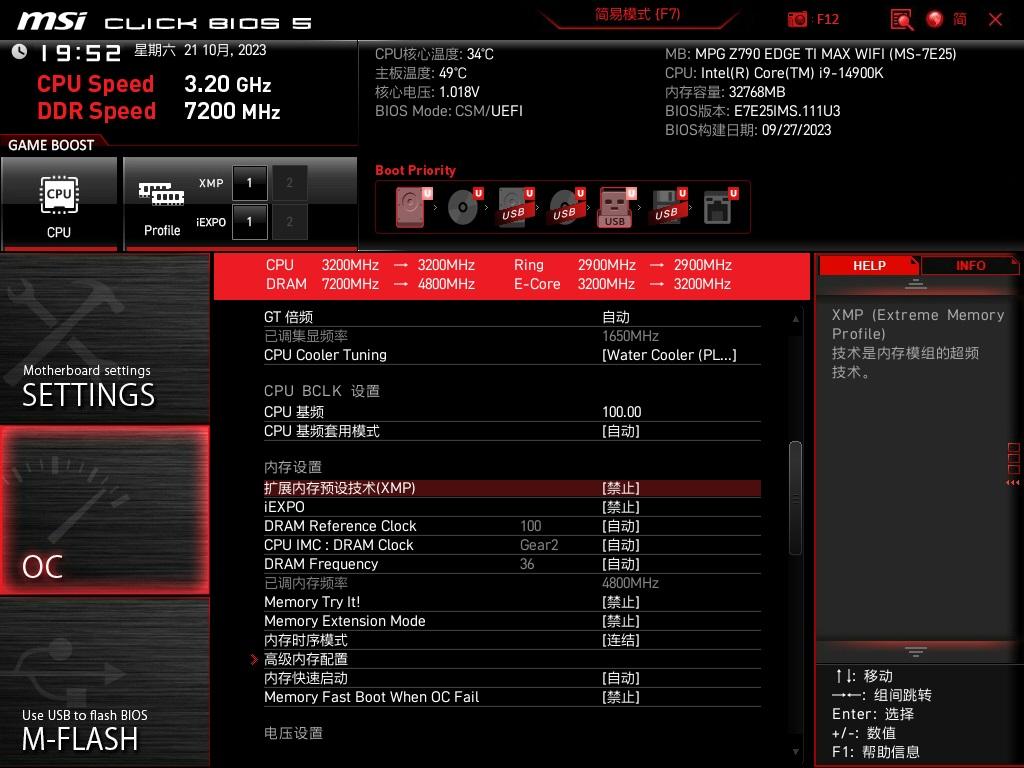
Task: Enable XMP profile 2
Action: tap(289, 183)
